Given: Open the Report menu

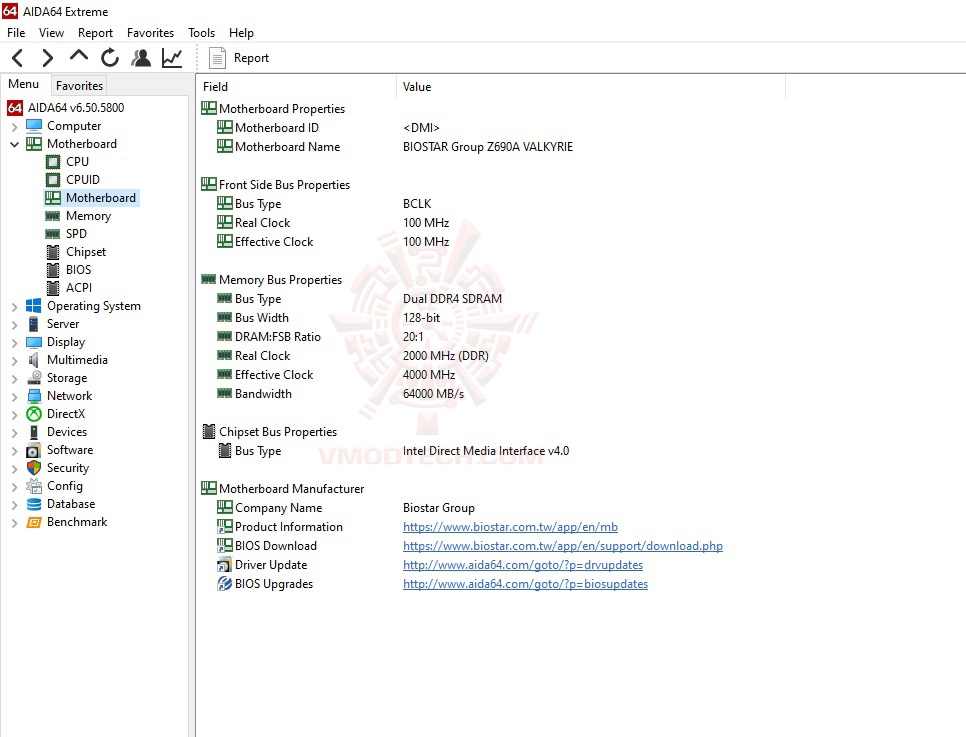Looking at the screenshot, I should point(95,33).
